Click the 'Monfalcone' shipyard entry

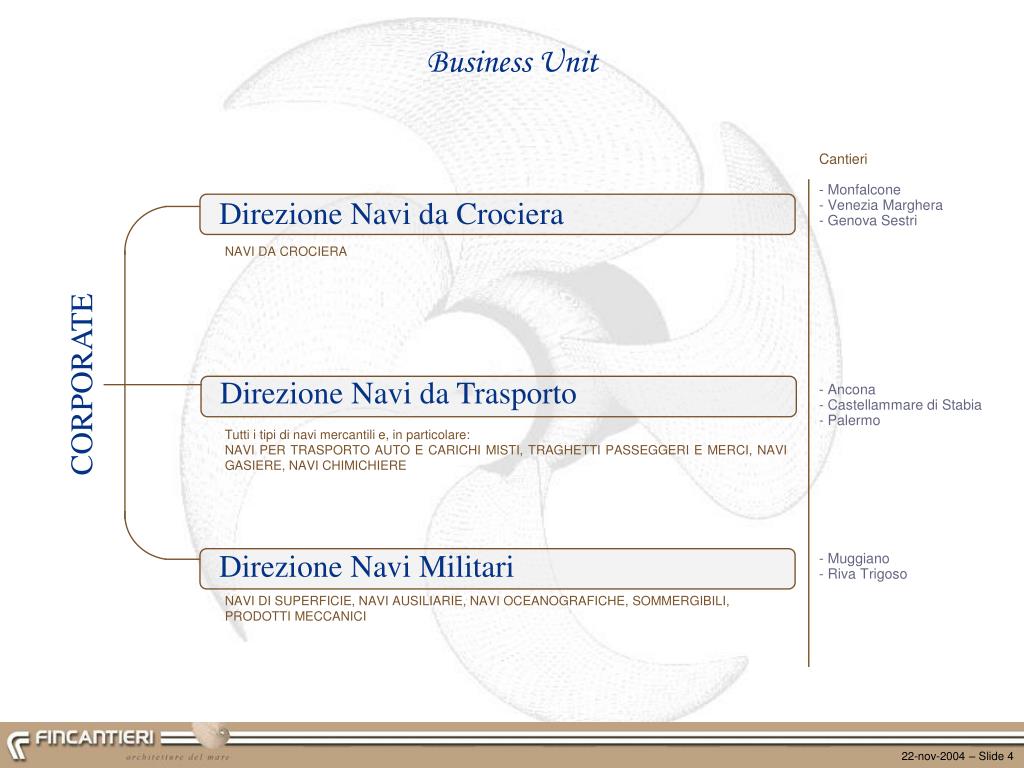pos(859,190)
